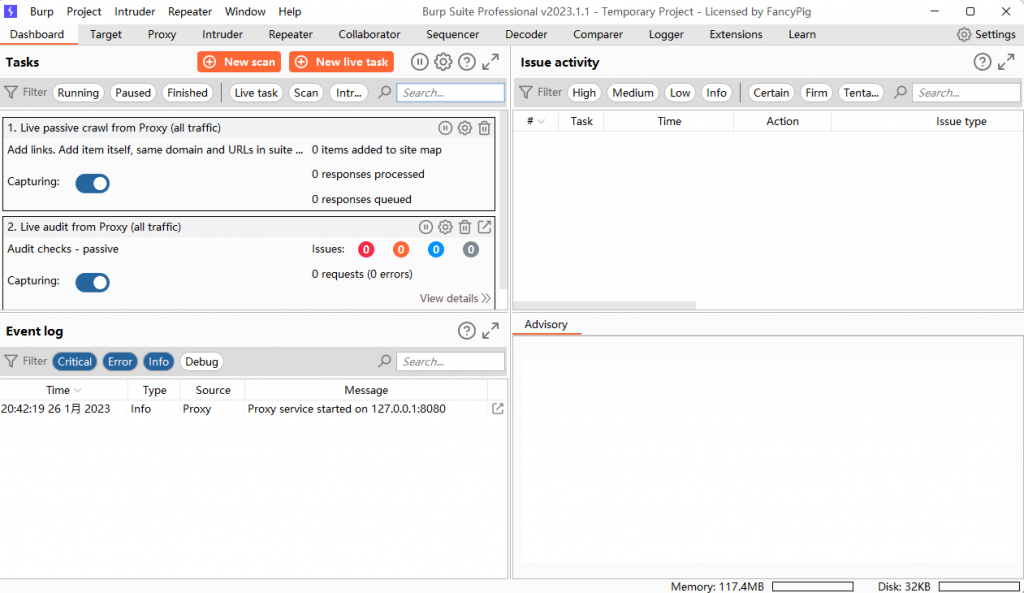The image size is (1024, 593).
Task: Open the Logger tab
Action: pyautogui.click(x=665, y=35)
